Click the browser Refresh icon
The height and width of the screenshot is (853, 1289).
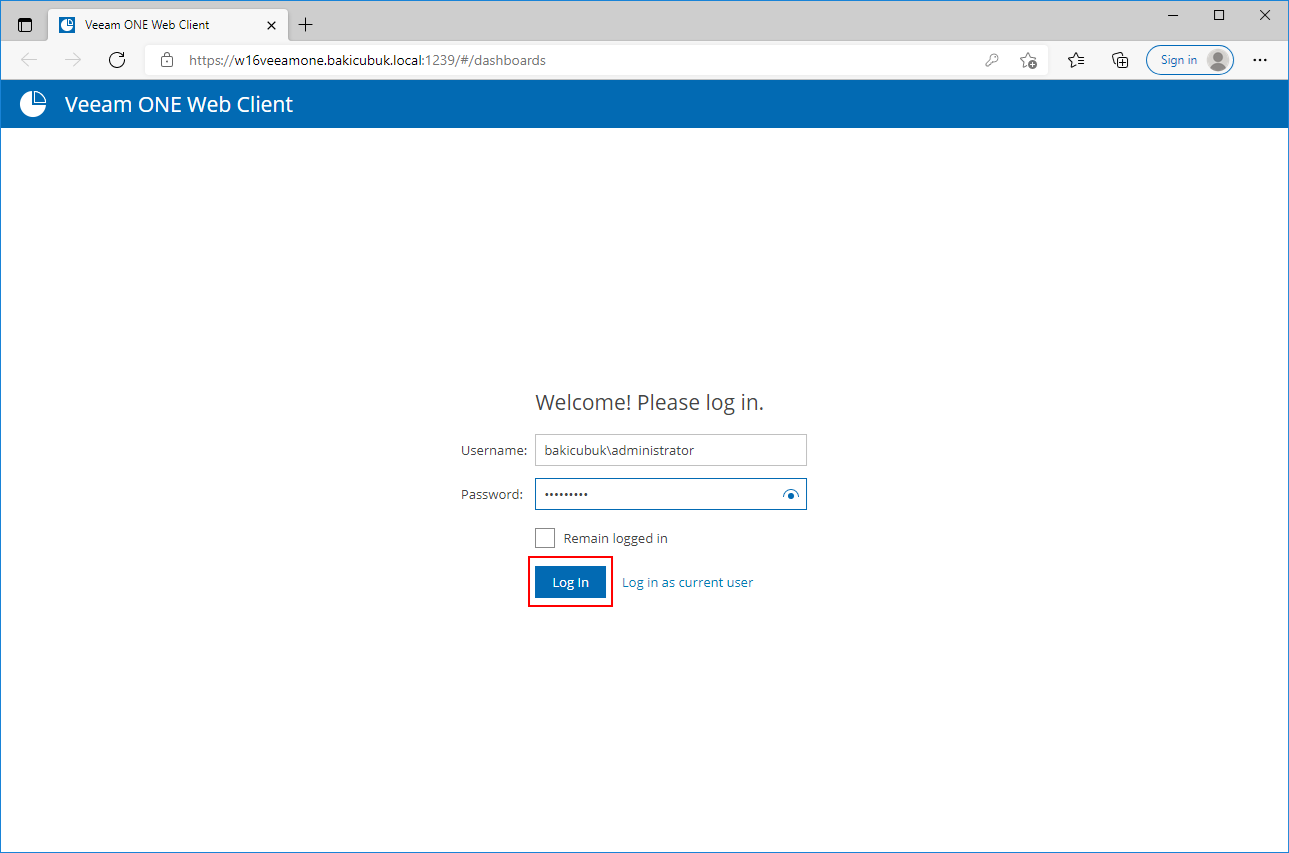point(117,60)
